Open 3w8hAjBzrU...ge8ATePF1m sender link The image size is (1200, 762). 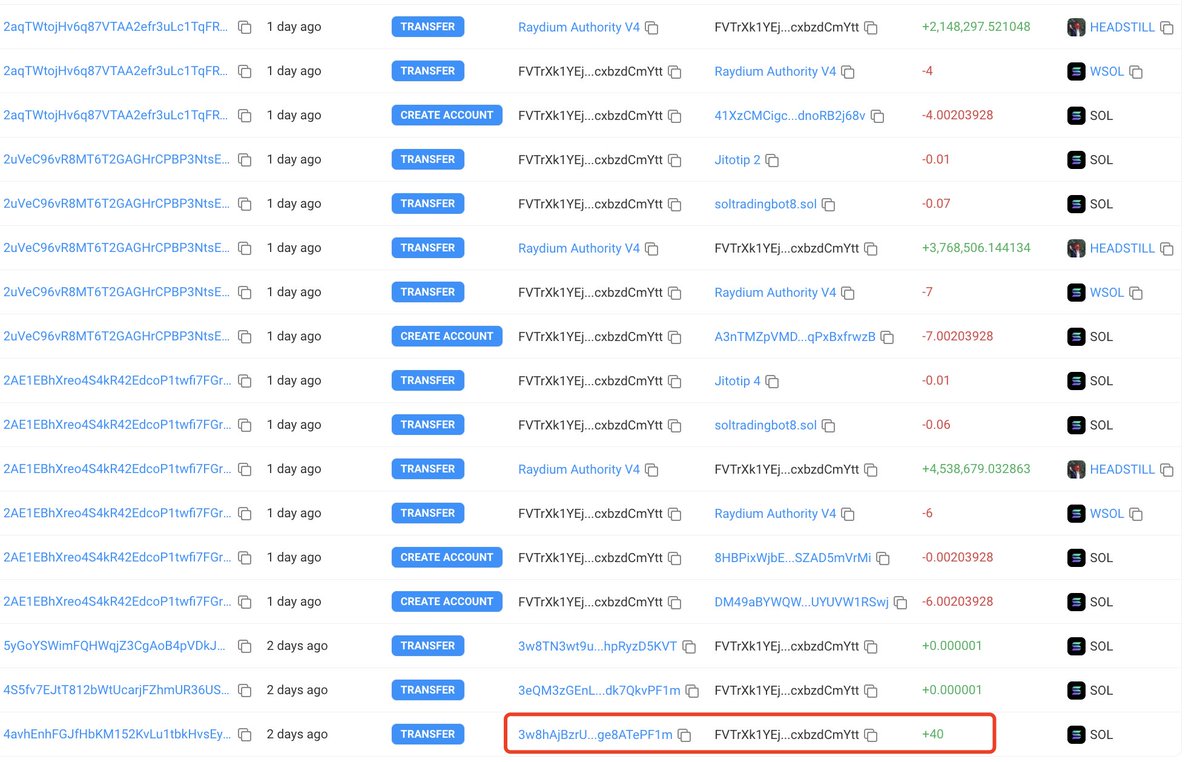point(595,734)
